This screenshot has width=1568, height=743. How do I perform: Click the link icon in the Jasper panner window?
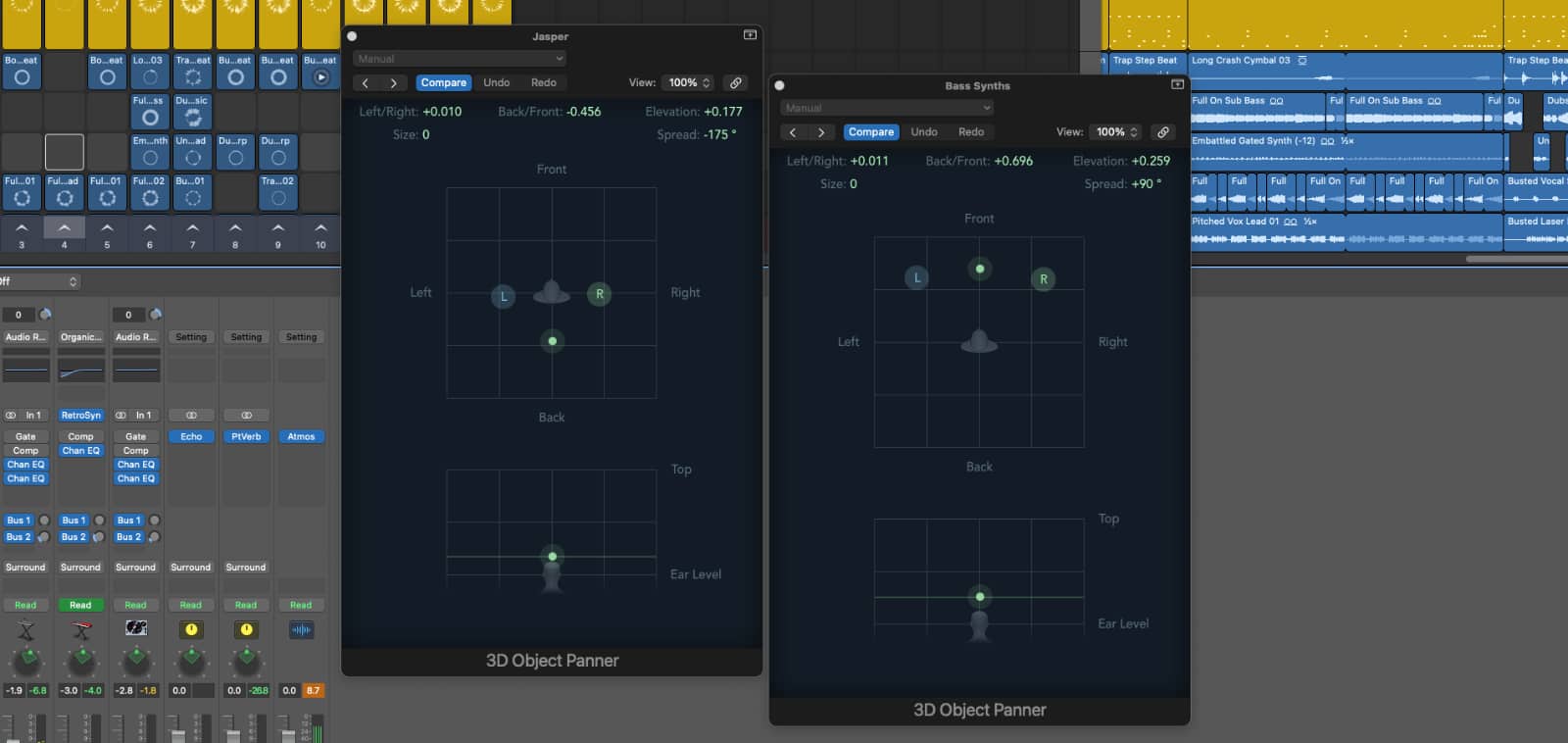736,83
